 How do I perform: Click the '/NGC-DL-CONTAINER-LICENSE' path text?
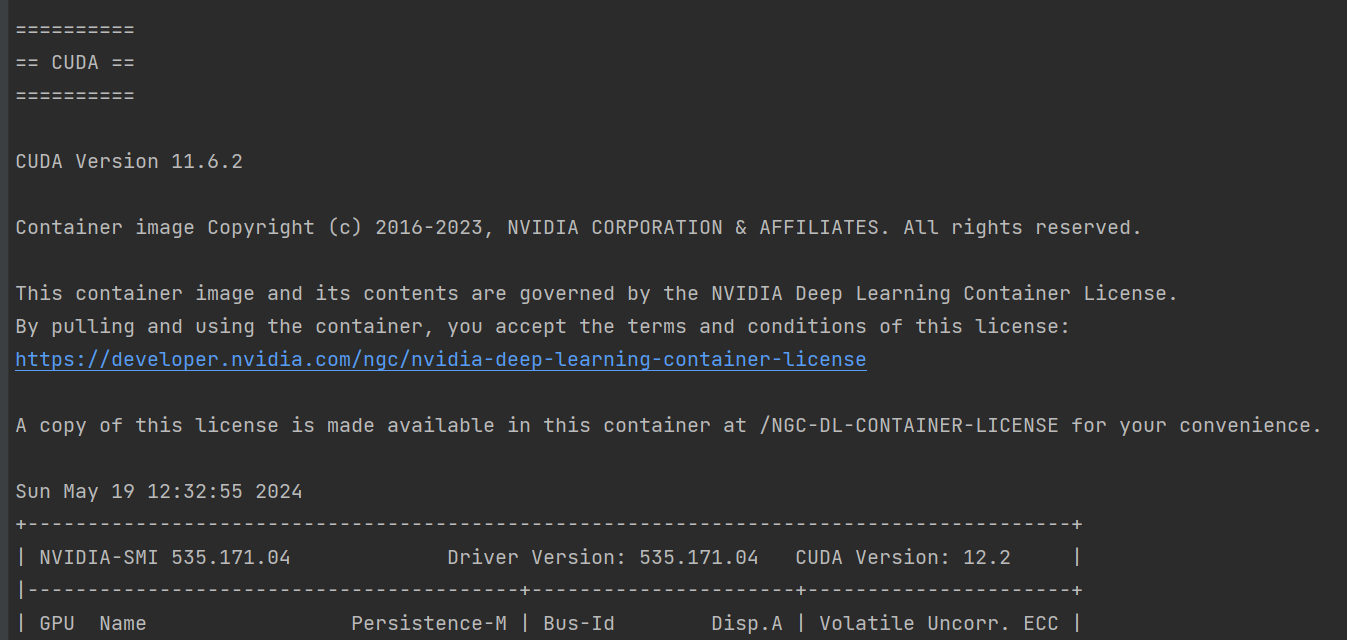click(x=909, y=425)
